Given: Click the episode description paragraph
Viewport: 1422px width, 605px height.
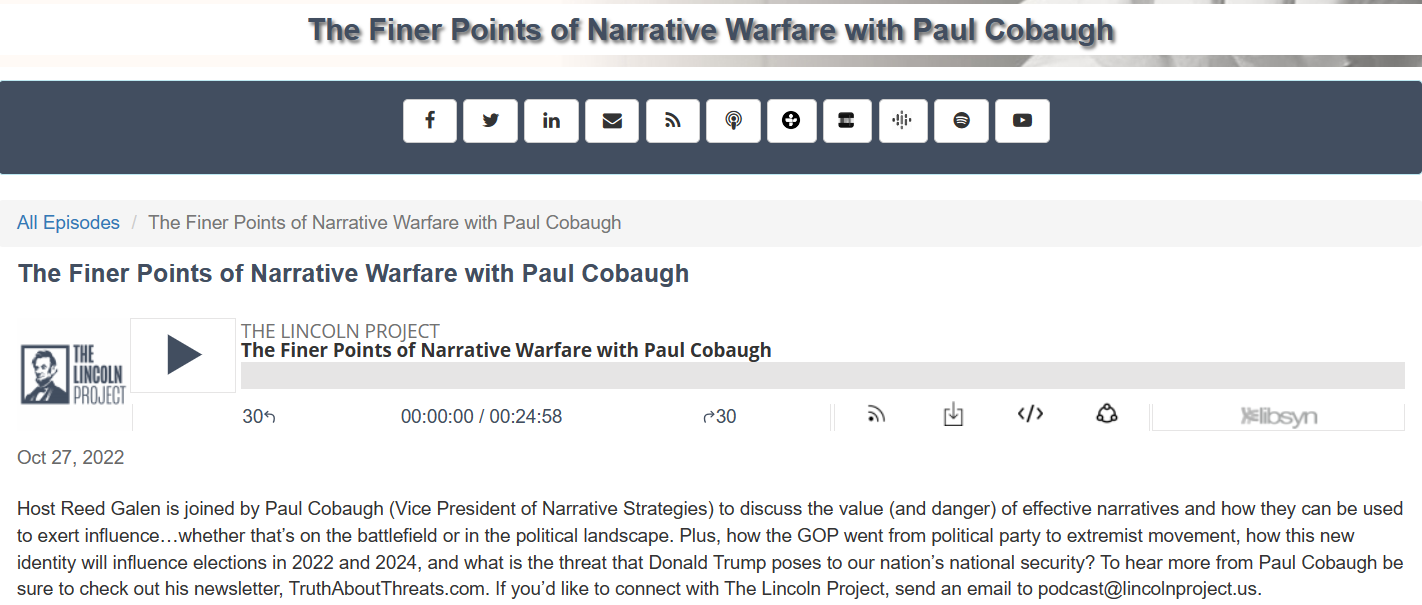Looking at the screenshot, I should tap(710, 549).
